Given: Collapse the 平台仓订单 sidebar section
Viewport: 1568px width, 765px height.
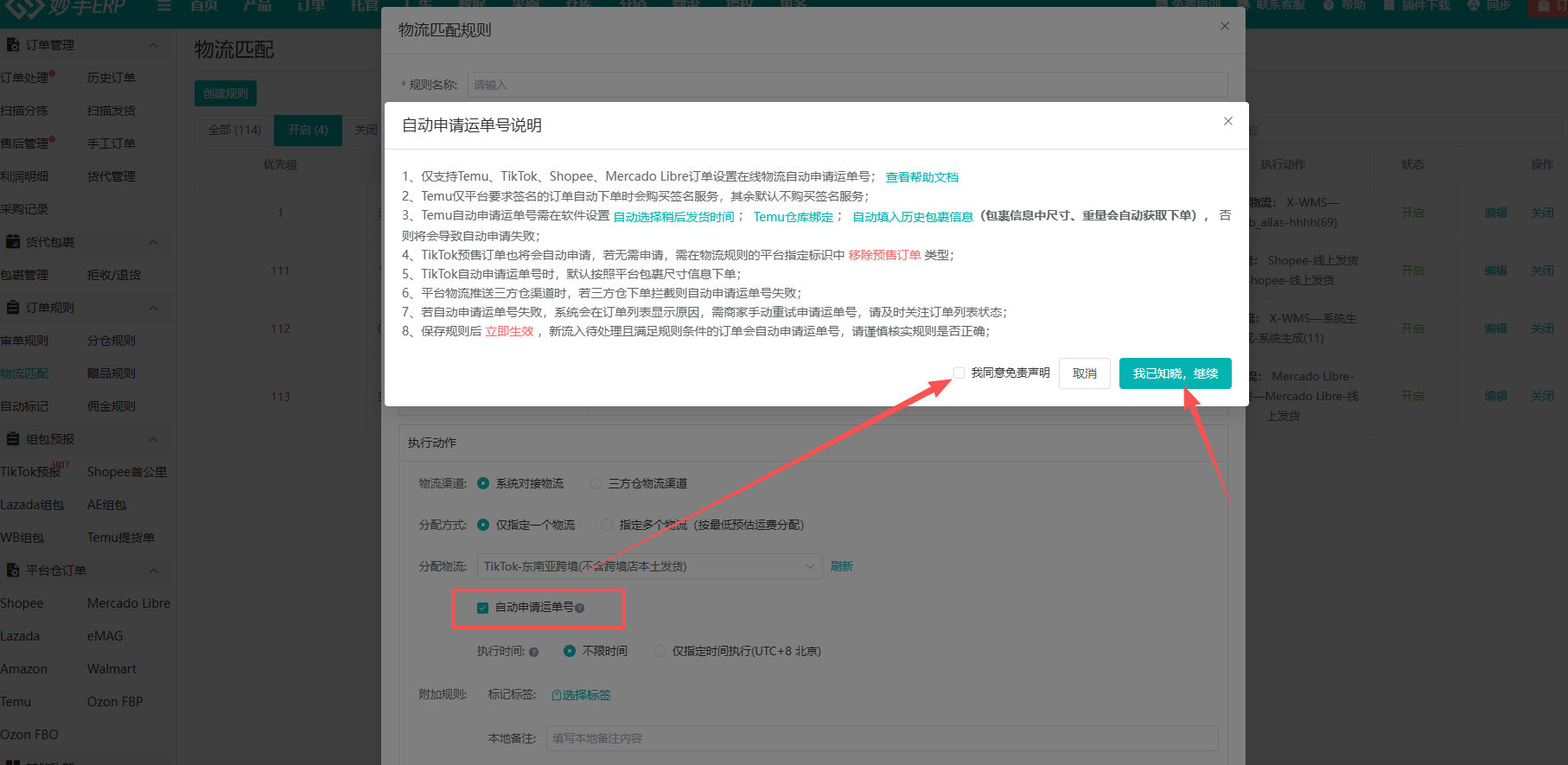Looking at the screenshot, I should click(154, 571).
